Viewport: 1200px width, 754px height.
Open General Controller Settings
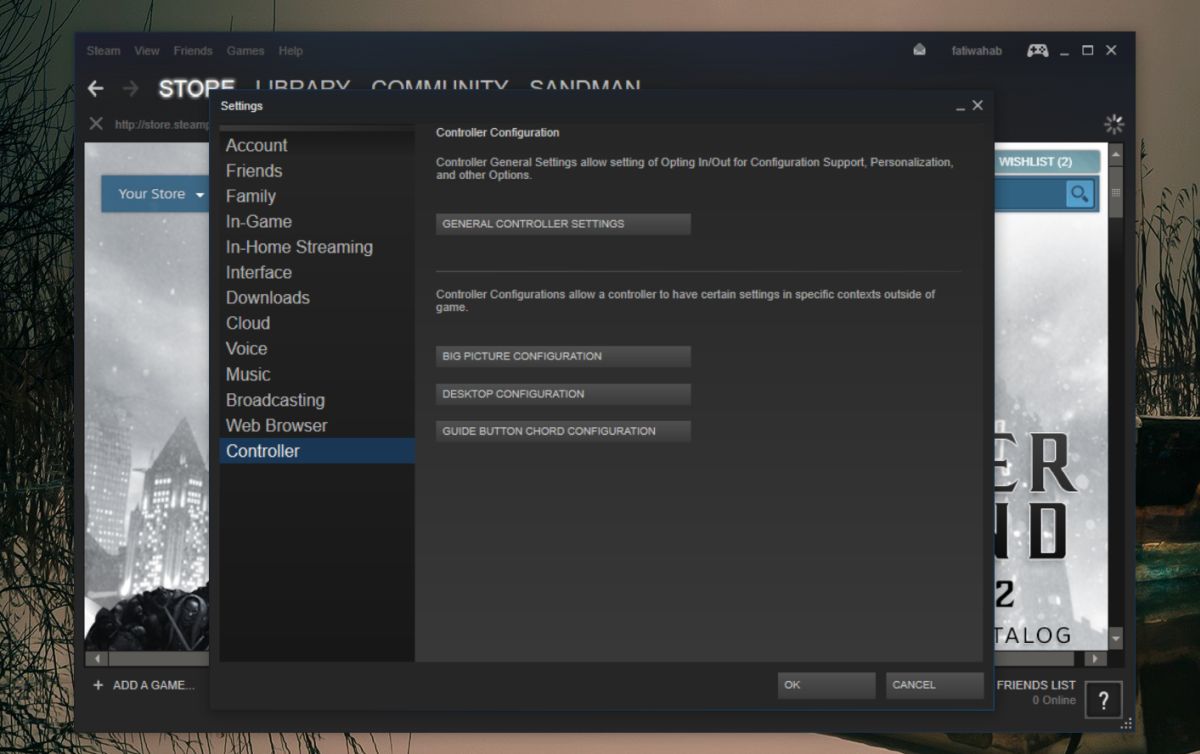coord(563,224)
